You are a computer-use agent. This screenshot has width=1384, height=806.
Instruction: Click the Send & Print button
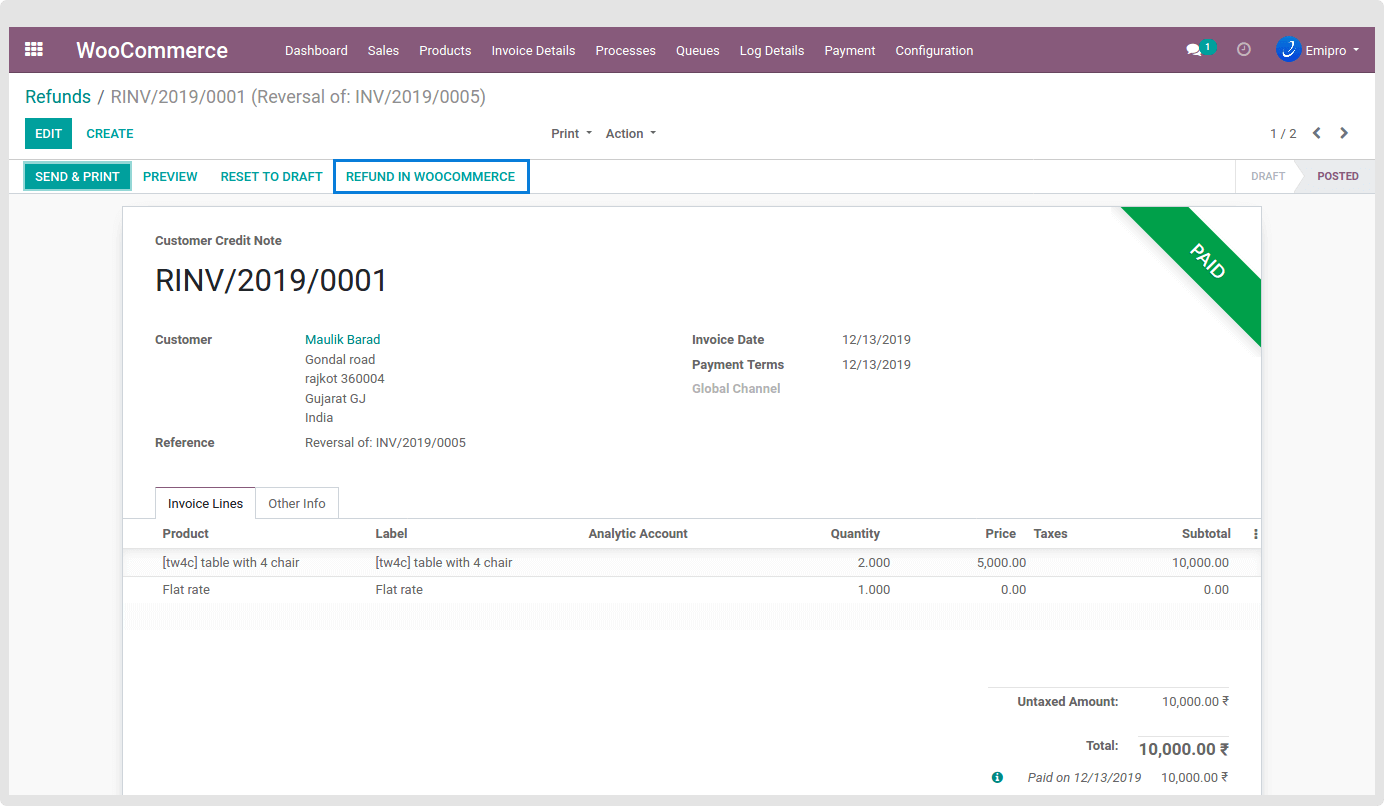click(78, 177)
